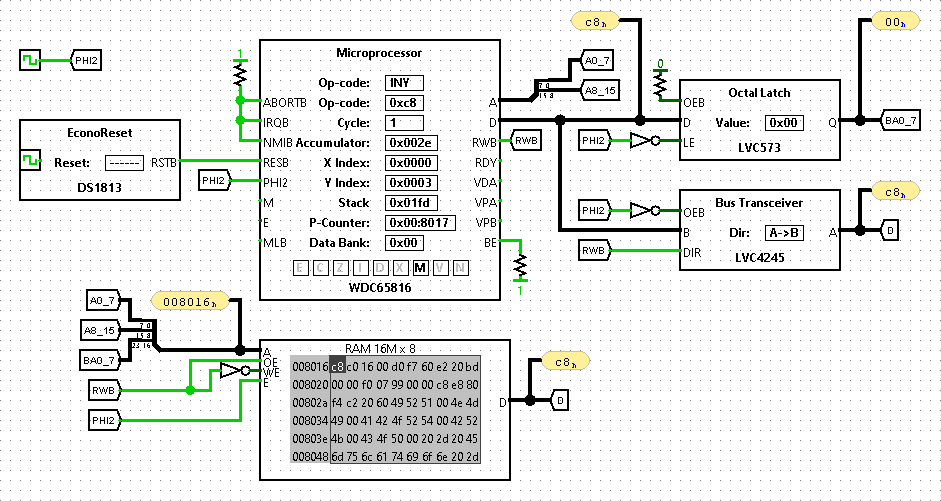
Task: Click the clock signal source feeding PHI2
Action: pos(31,61)
